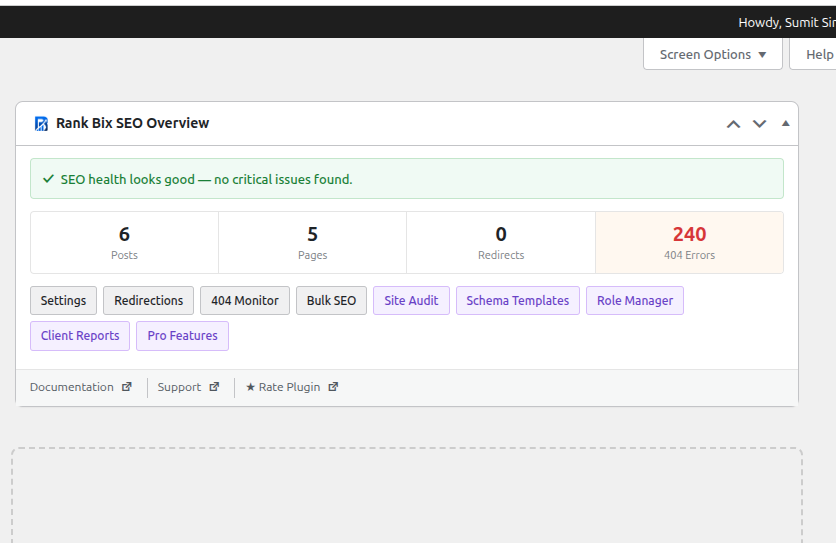The height and width of the screenshot is (543, 836).
Task: Click the Rank Bix SEO Overview title
Action: pos(132,123)
